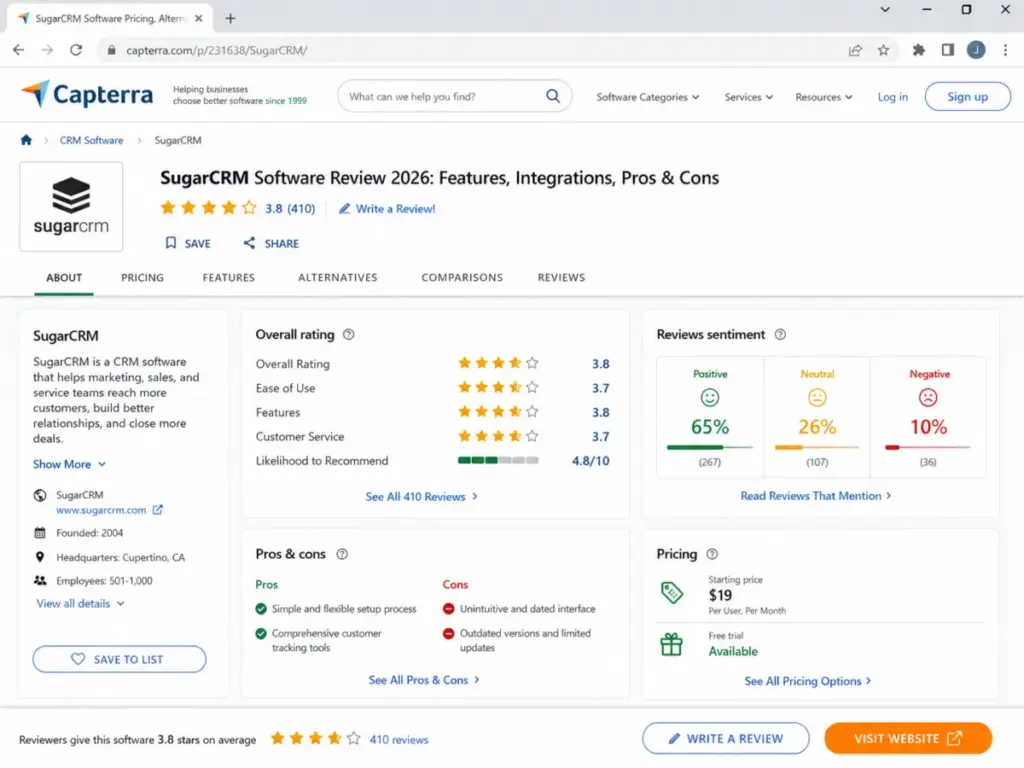Open the tab search chevron in title bar

885,9
